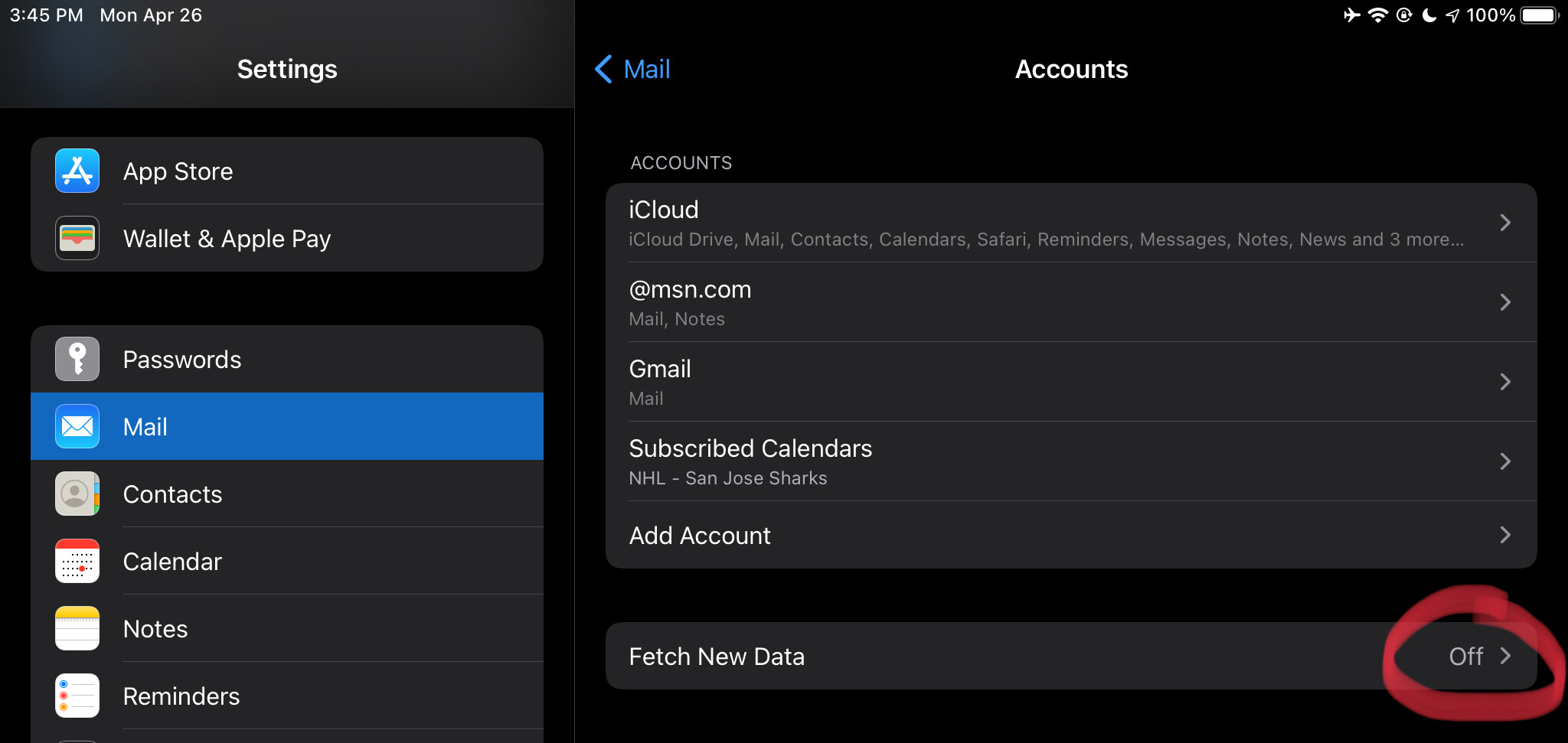
Task: Tap the ACCOUNTS section header
Action: [681, 163]
